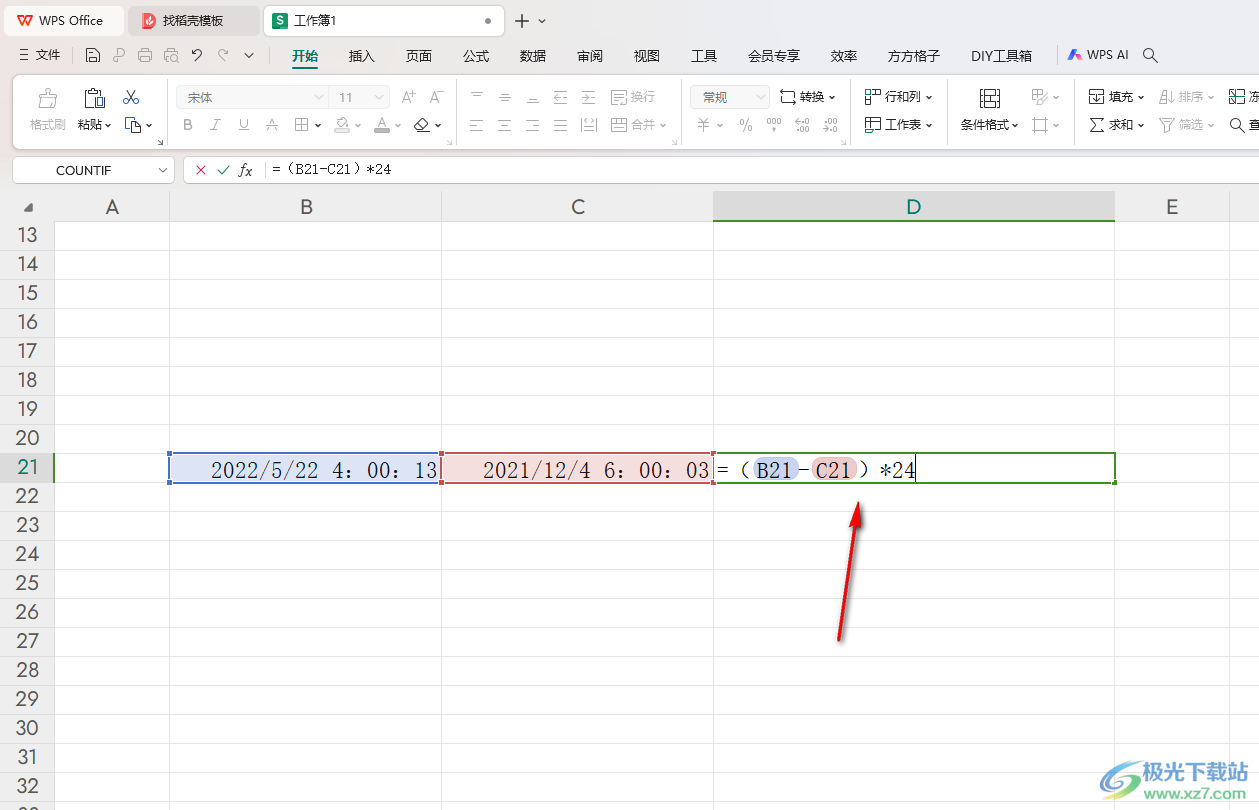Open the View (视图) tab
The width and height of the screenshot is (1259, 810).
point(647,56)
